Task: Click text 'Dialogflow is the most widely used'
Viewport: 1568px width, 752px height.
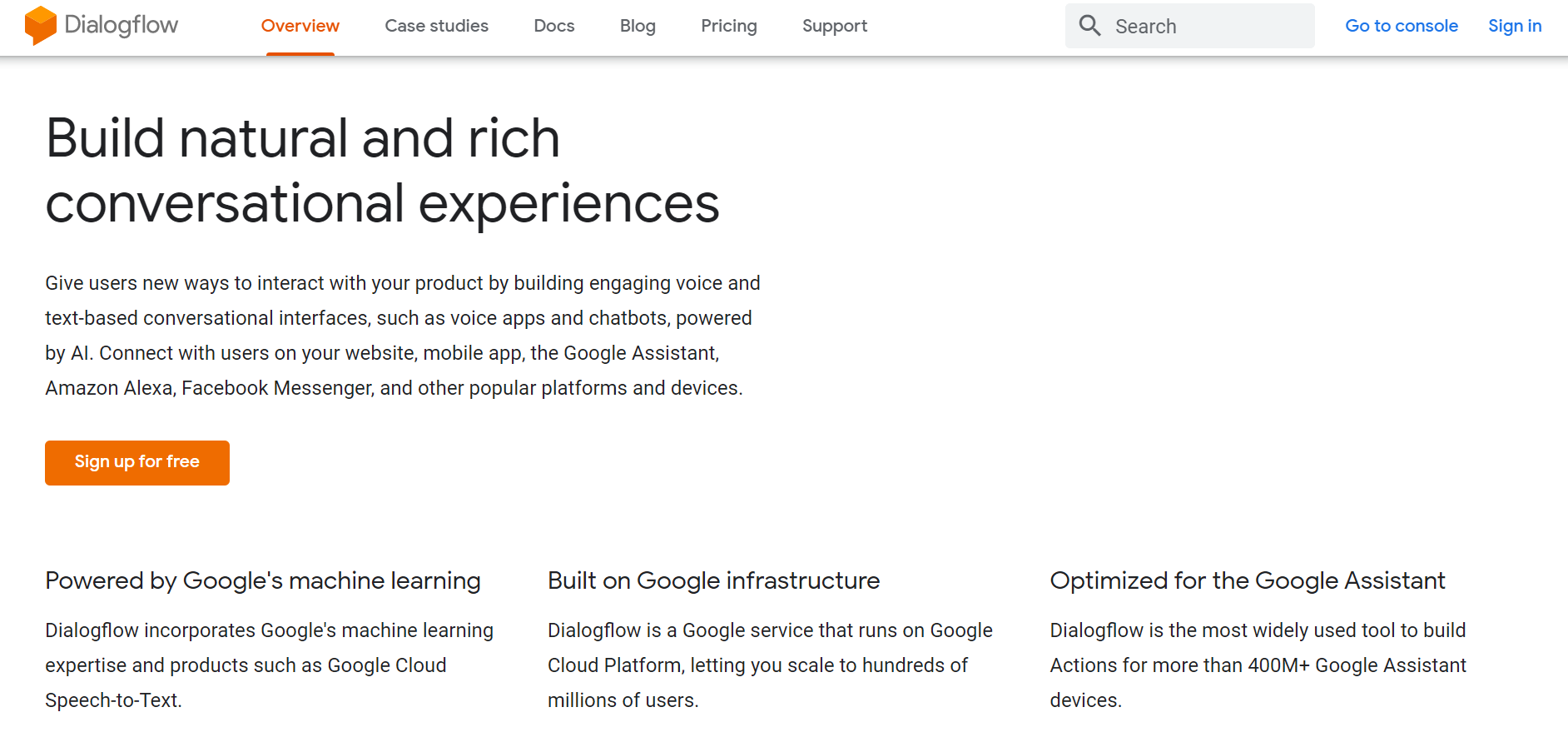Action: 1203,630
